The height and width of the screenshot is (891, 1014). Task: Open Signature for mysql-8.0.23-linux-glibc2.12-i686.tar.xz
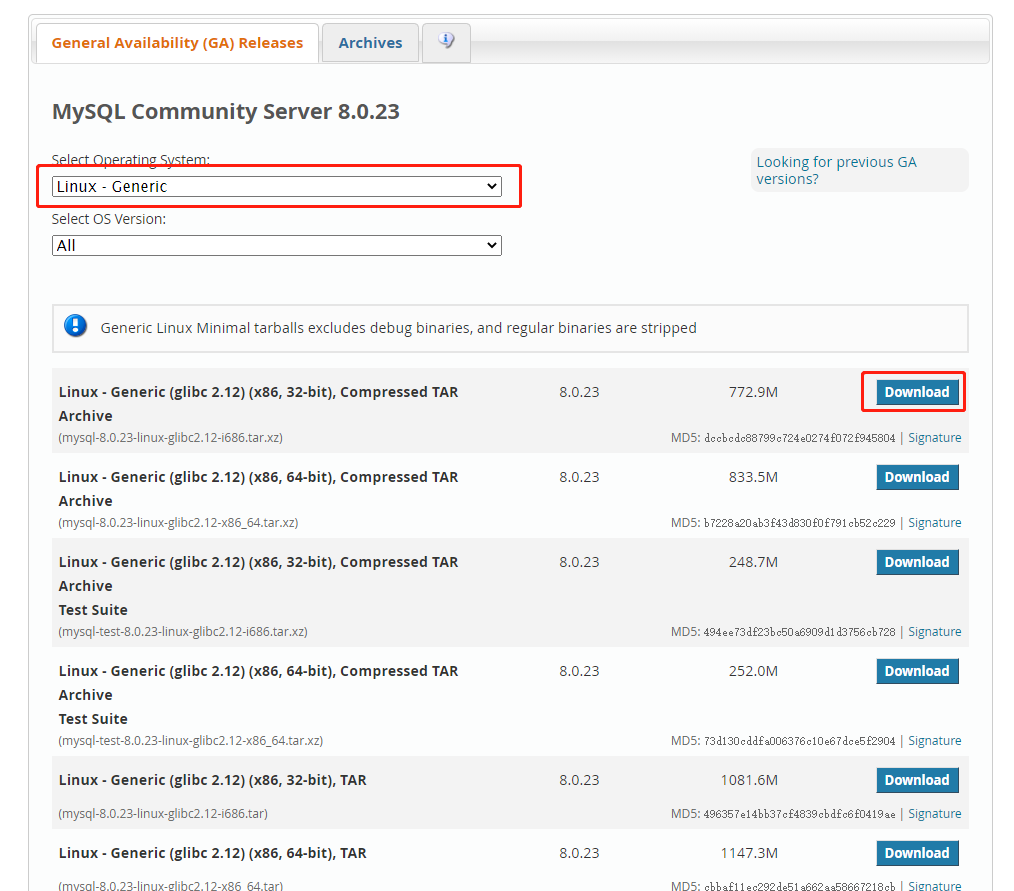[934, 438]
